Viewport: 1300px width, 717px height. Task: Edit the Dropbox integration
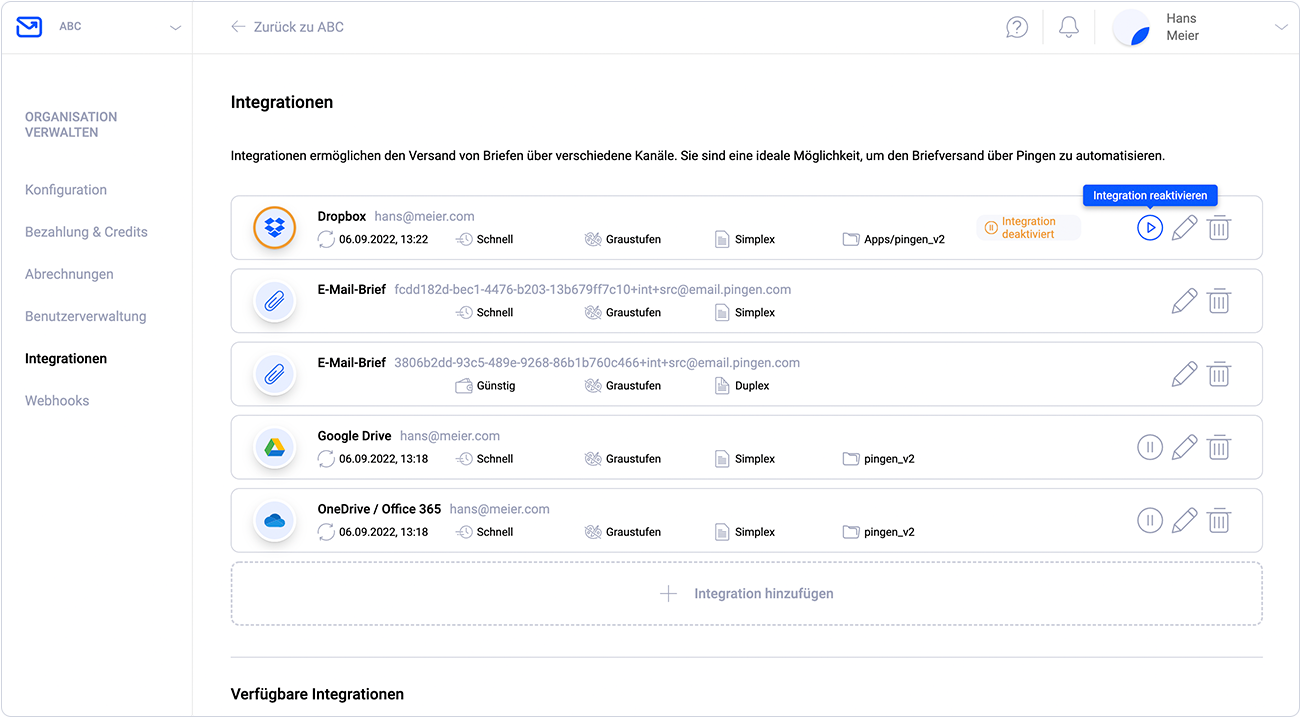tap(1184, 228)
